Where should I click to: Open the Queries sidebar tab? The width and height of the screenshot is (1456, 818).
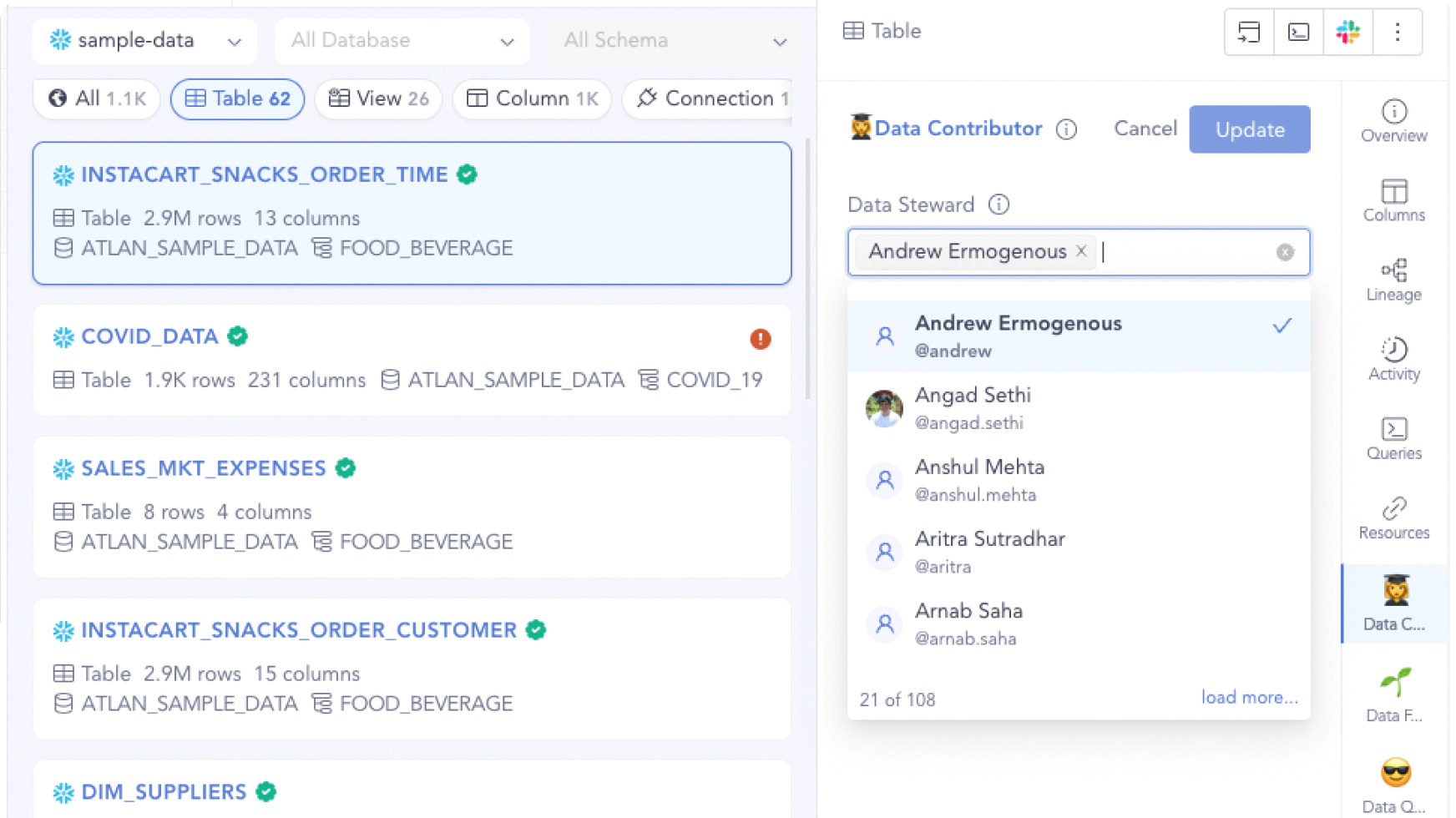[1393, 438]
